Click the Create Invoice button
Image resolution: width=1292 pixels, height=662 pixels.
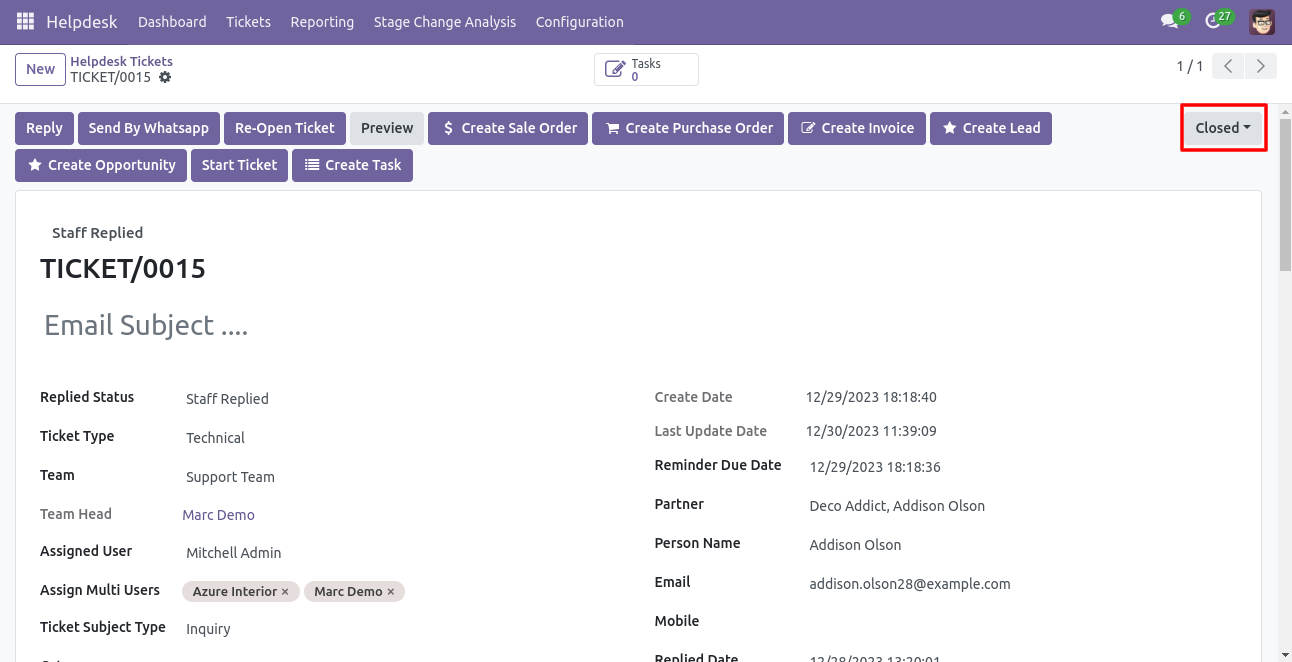tap(857, 128)
